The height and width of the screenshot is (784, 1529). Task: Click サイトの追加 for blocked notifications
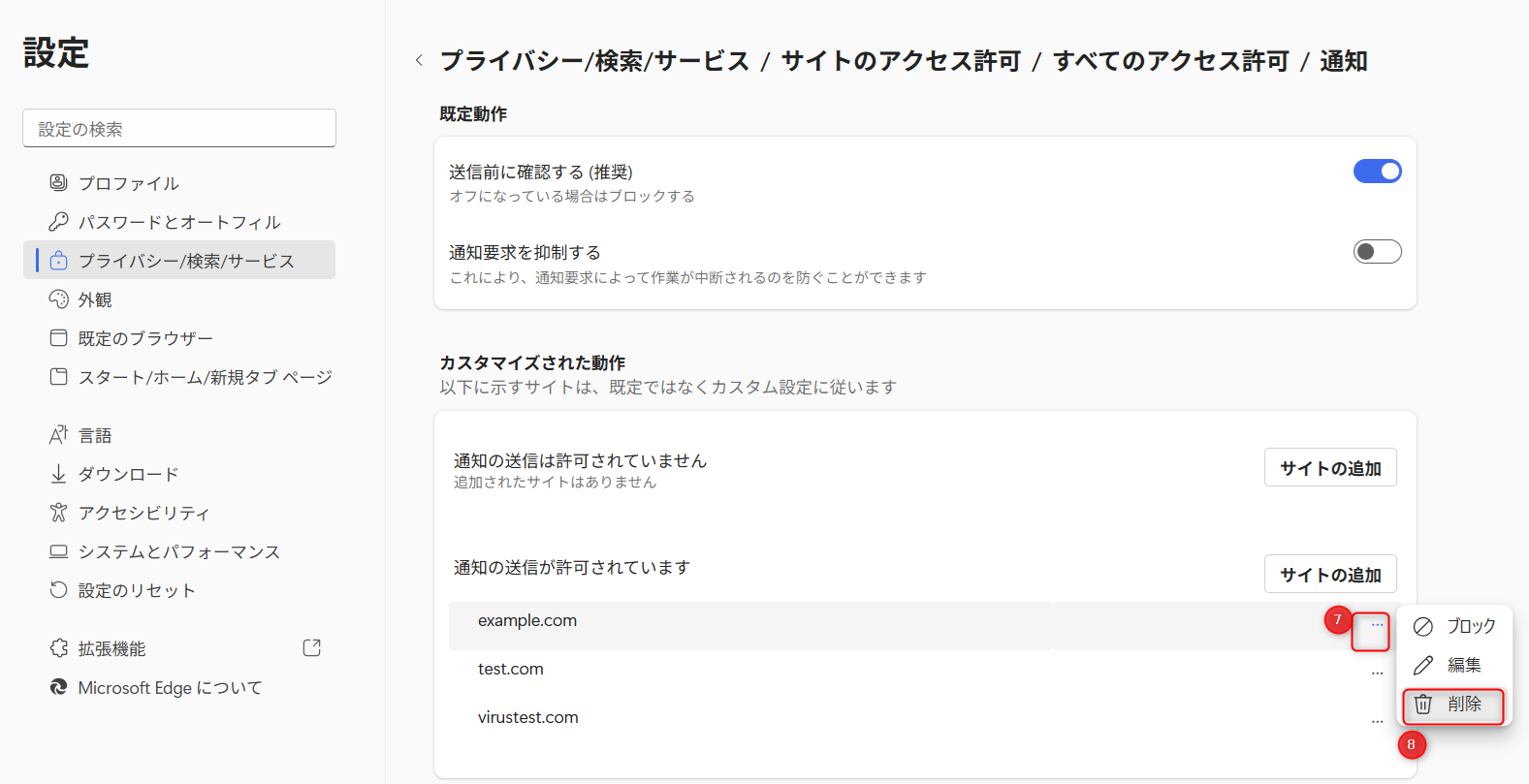(1329, 468)
